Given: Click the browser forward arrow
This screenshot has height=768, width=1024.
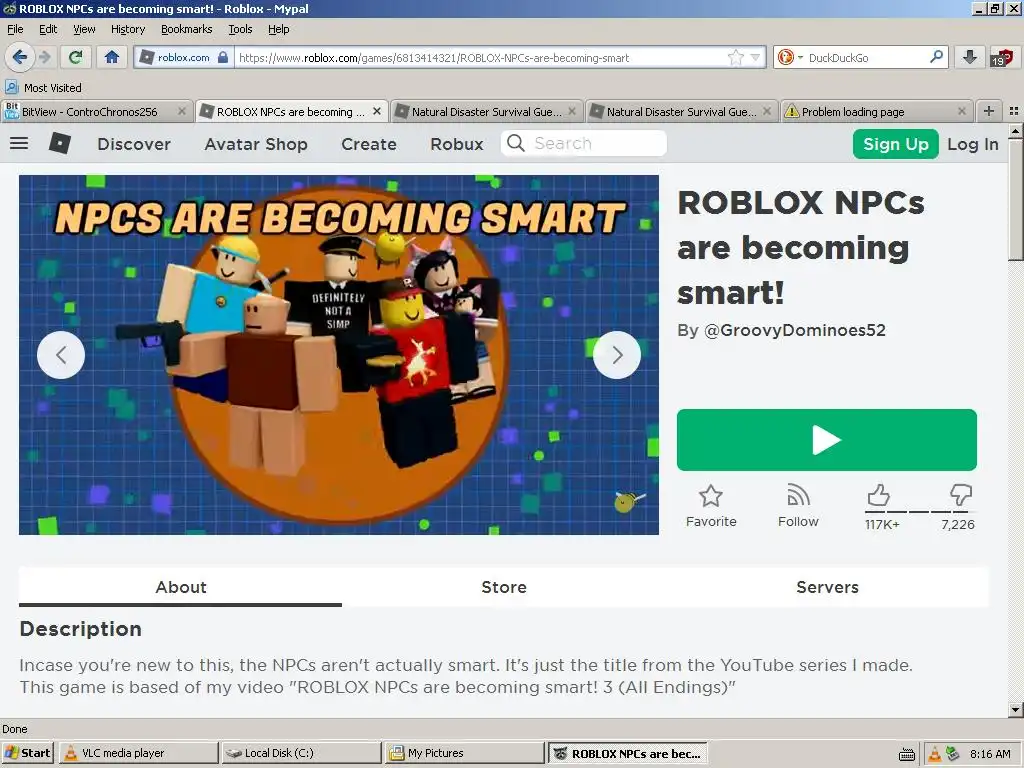Looking at the screenshot, I should click(x=45, y=57).
